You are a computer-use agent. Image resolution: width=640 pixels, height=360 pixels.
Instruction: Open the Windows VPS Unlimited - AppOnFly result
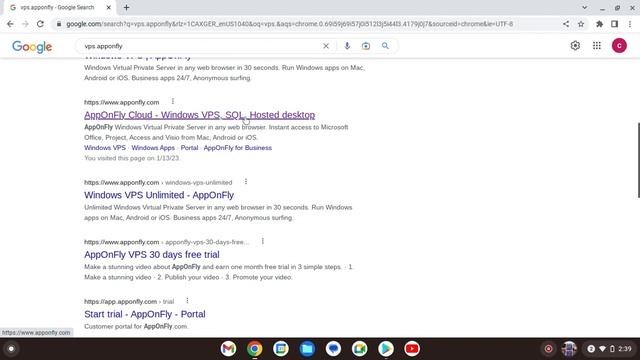point(159,195)
